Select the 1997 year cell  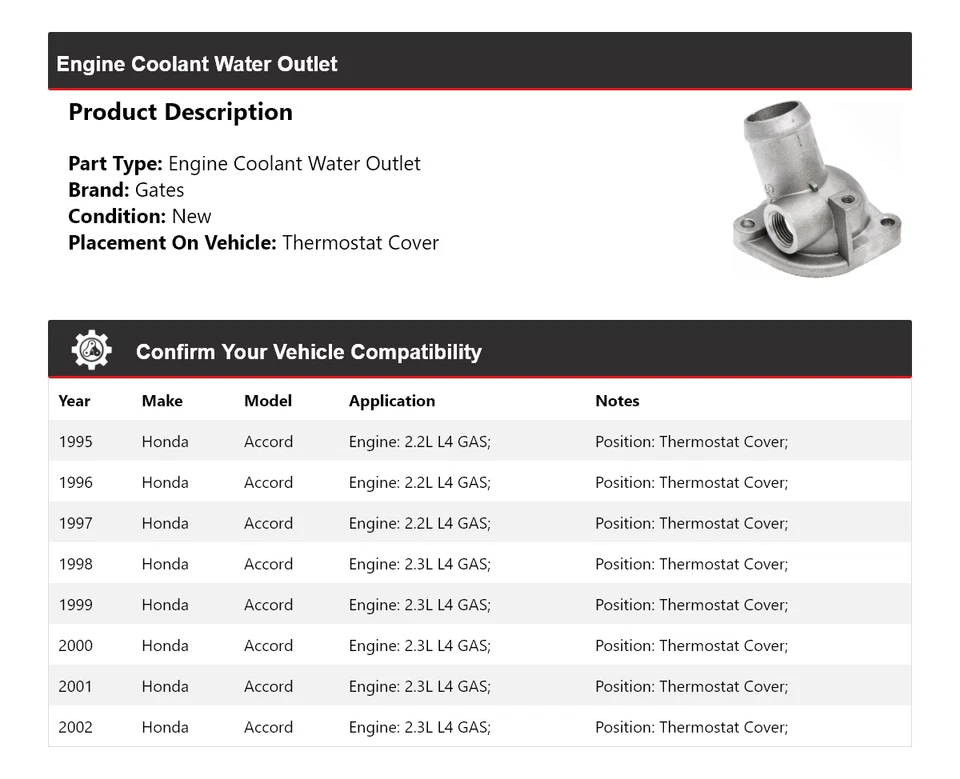click(x=75, y=523)
